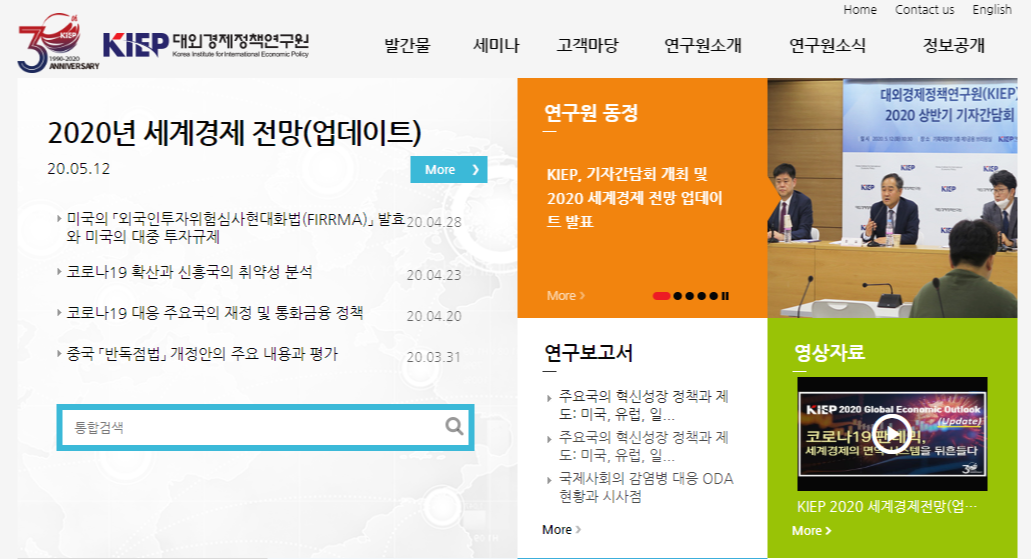
Task: Open the 연구원소개 menu
Action: (x=703, y=45)
